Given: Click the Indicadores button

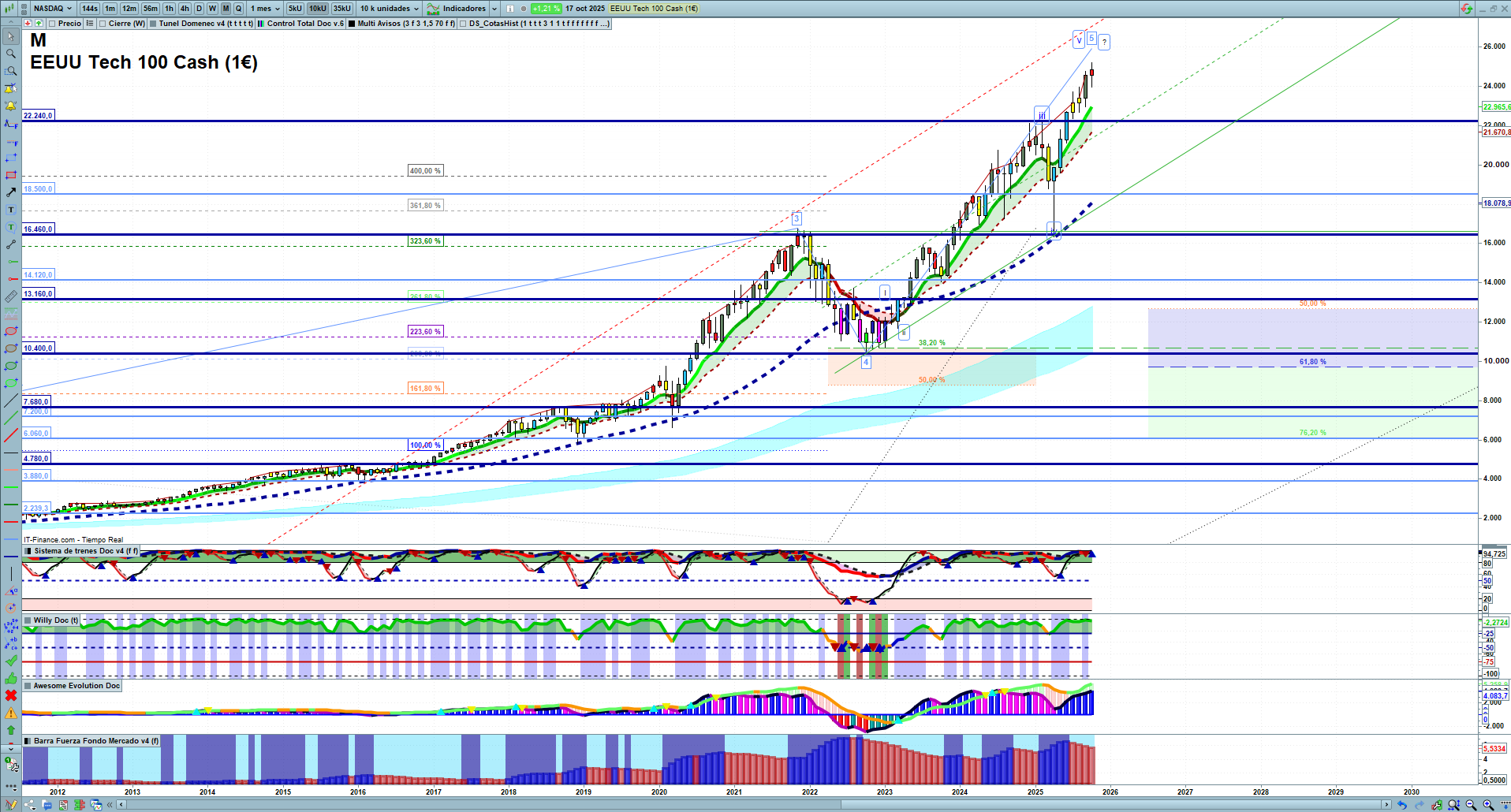Looking at the screenshot, I should (457, 9).
